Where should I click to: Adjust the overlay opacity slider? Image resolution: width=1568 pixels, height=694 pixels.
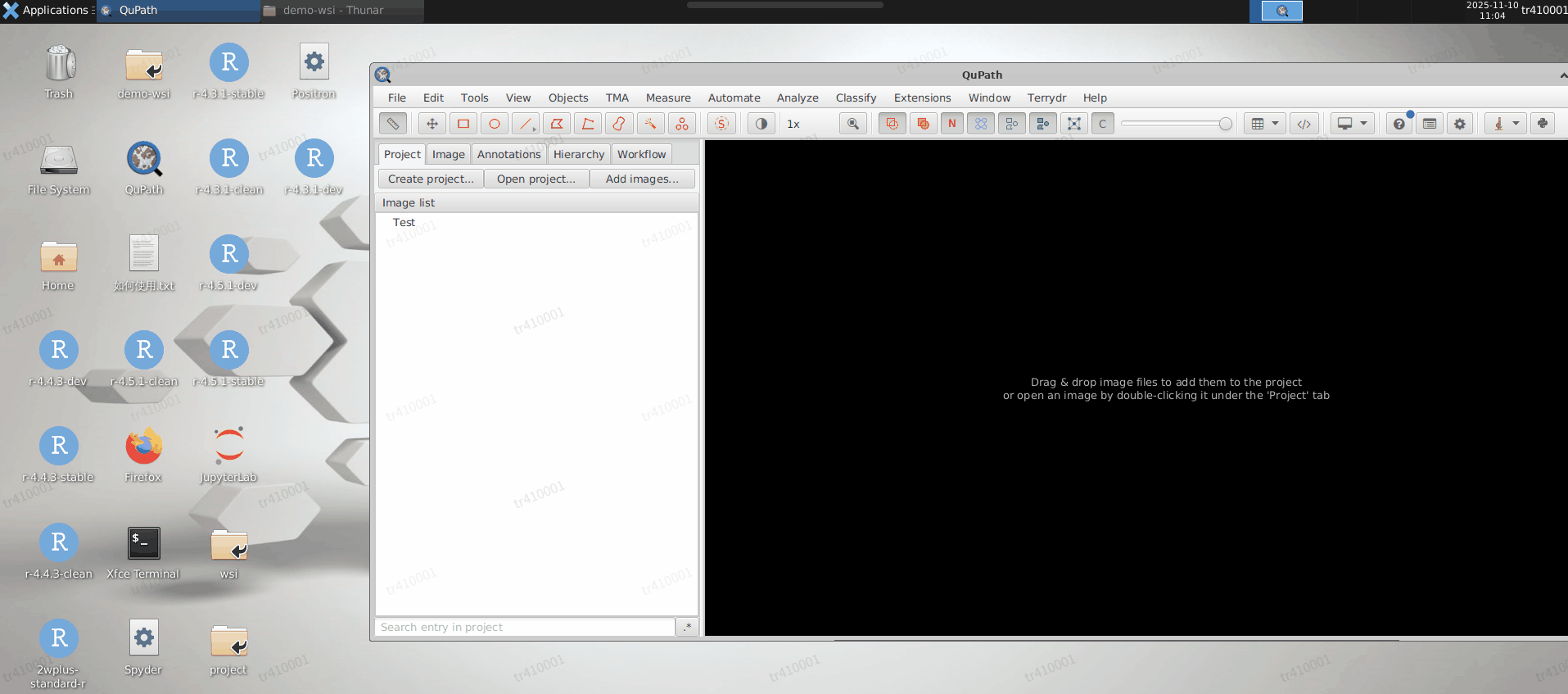pos(1177,124)
